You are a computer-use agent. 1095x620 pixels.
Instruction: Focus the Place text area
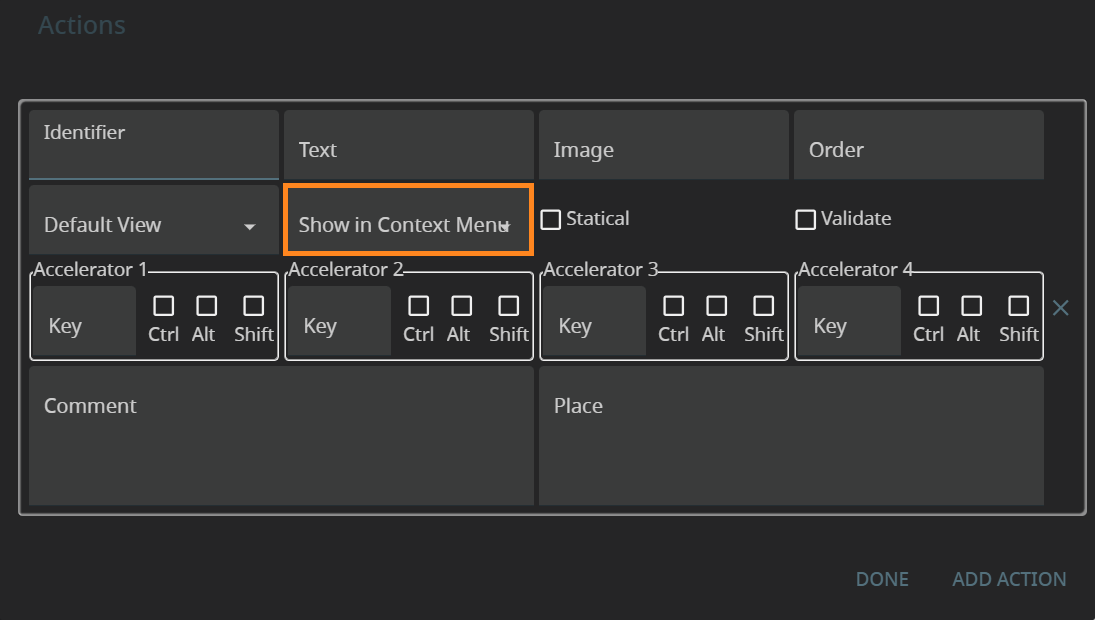(791, 435)
